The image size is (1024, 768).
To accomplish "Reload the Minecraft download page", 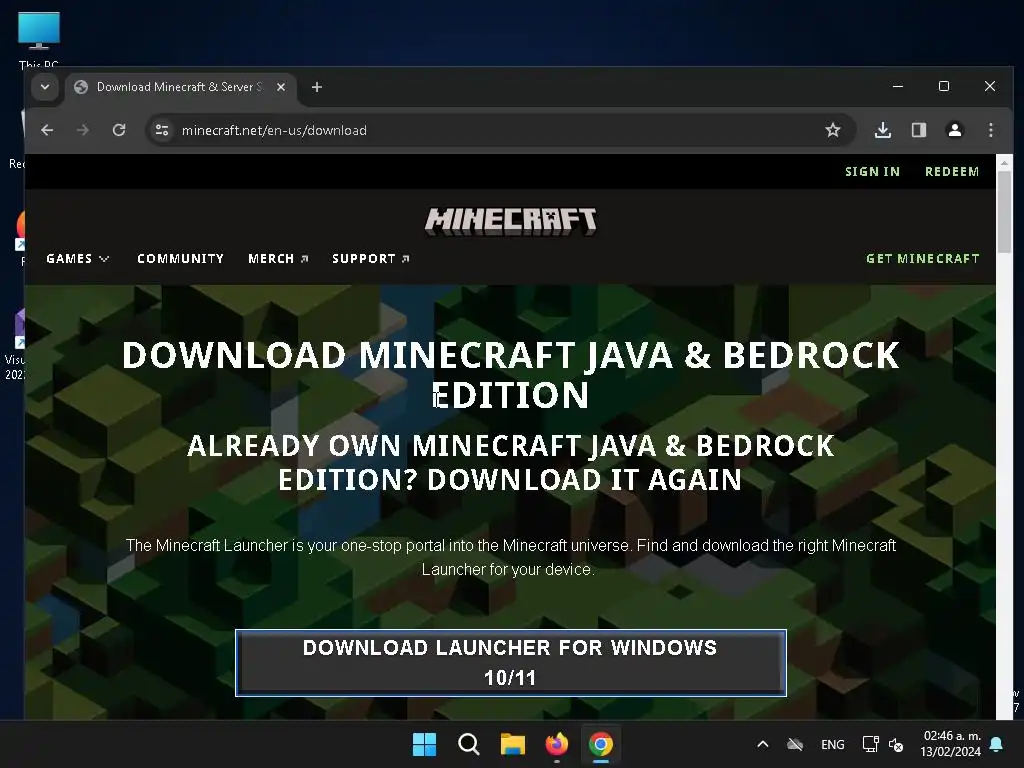I will [119, 130].
